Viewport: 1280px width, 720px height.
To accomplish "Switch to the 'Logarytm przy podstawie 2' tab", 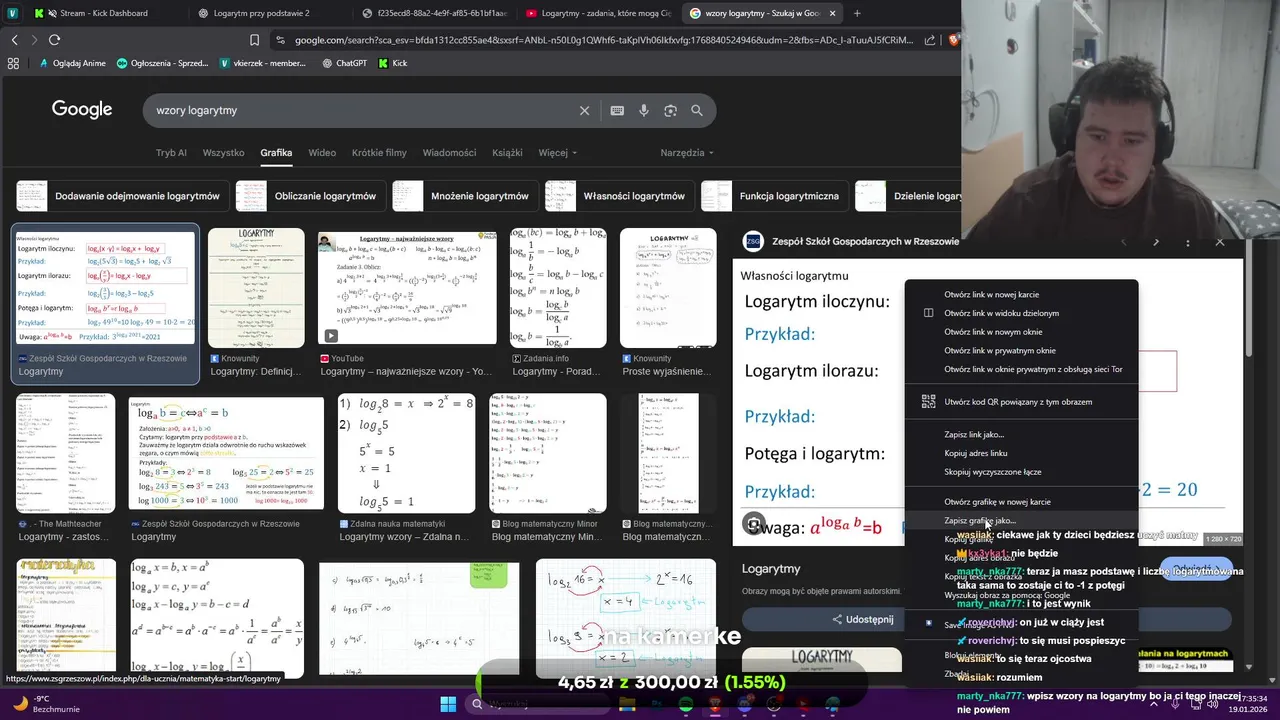I will tap(265, 13).
